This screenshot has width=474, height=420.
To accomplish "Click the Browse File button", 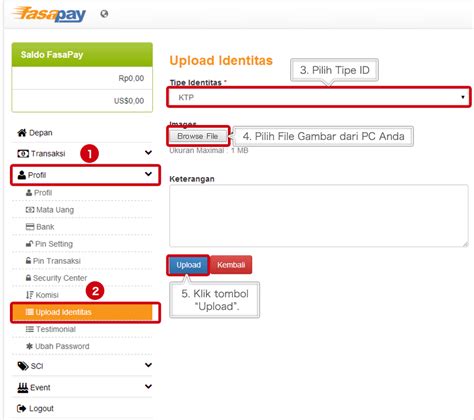I will (198, 136).
